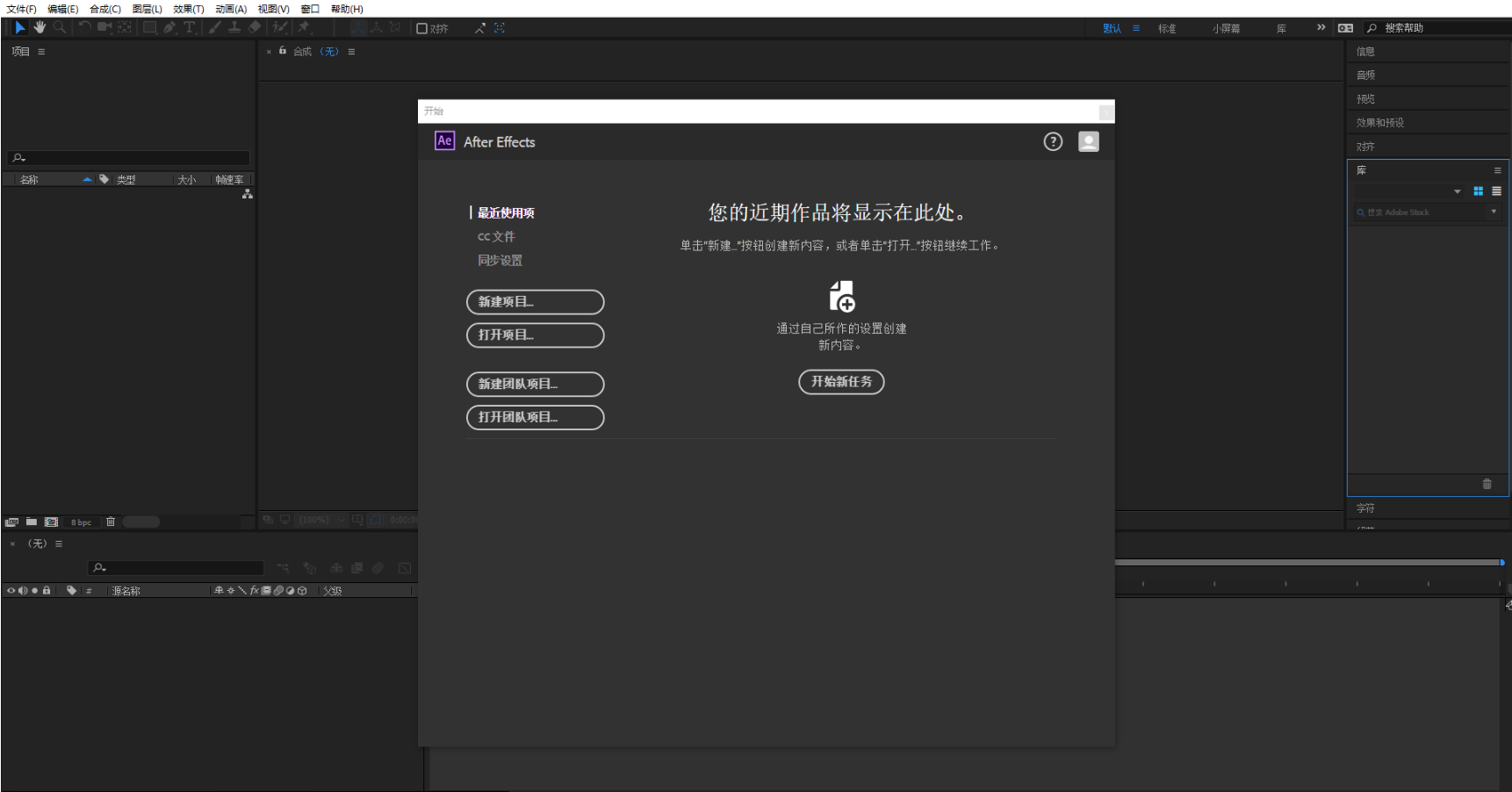Click the Interpret Footage icon in Project panel

[x=11, y=522]
